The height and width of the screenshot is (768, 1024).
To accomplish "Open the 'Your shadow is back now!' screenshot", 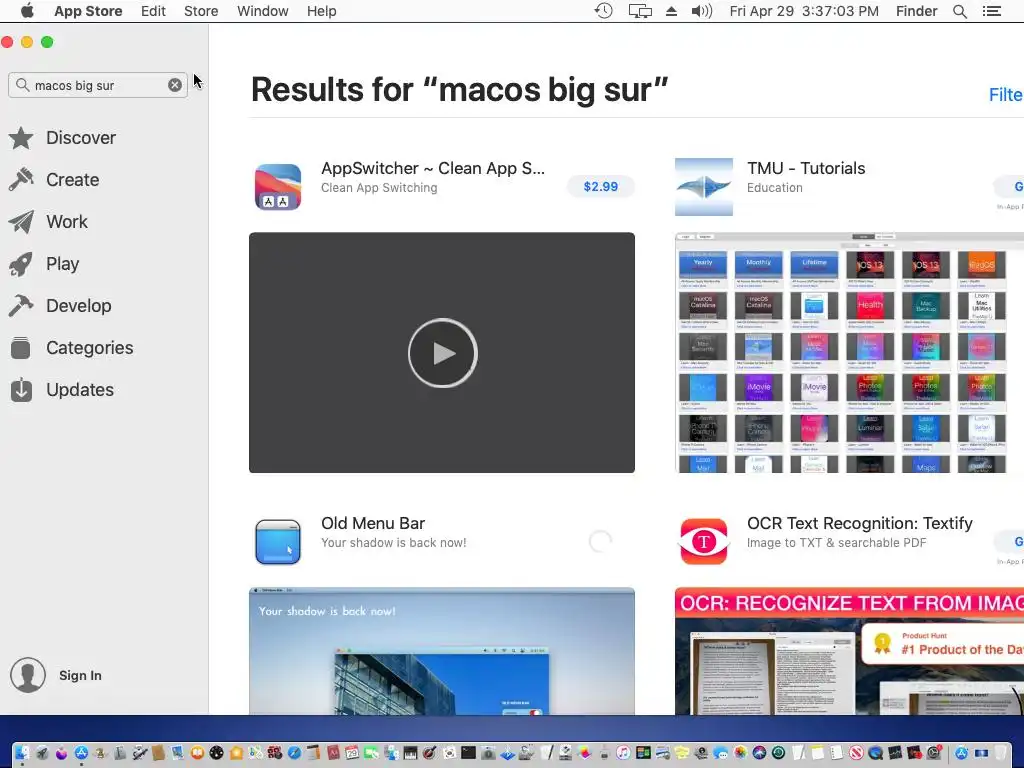I will (442, 651).
